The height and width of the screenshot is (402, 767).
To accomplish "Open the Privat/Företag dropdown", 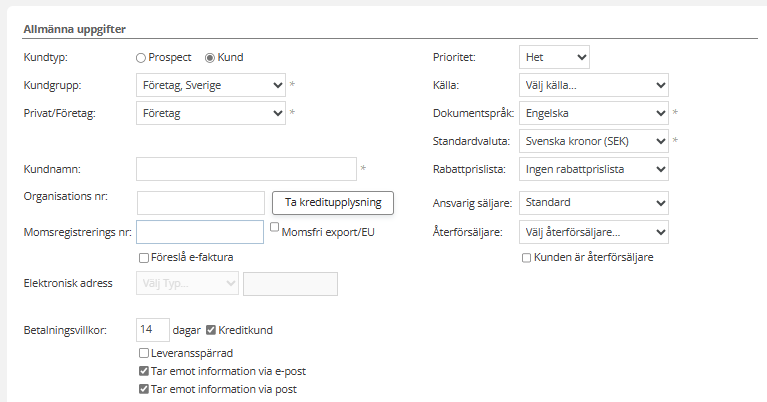I will coord(210,113).
